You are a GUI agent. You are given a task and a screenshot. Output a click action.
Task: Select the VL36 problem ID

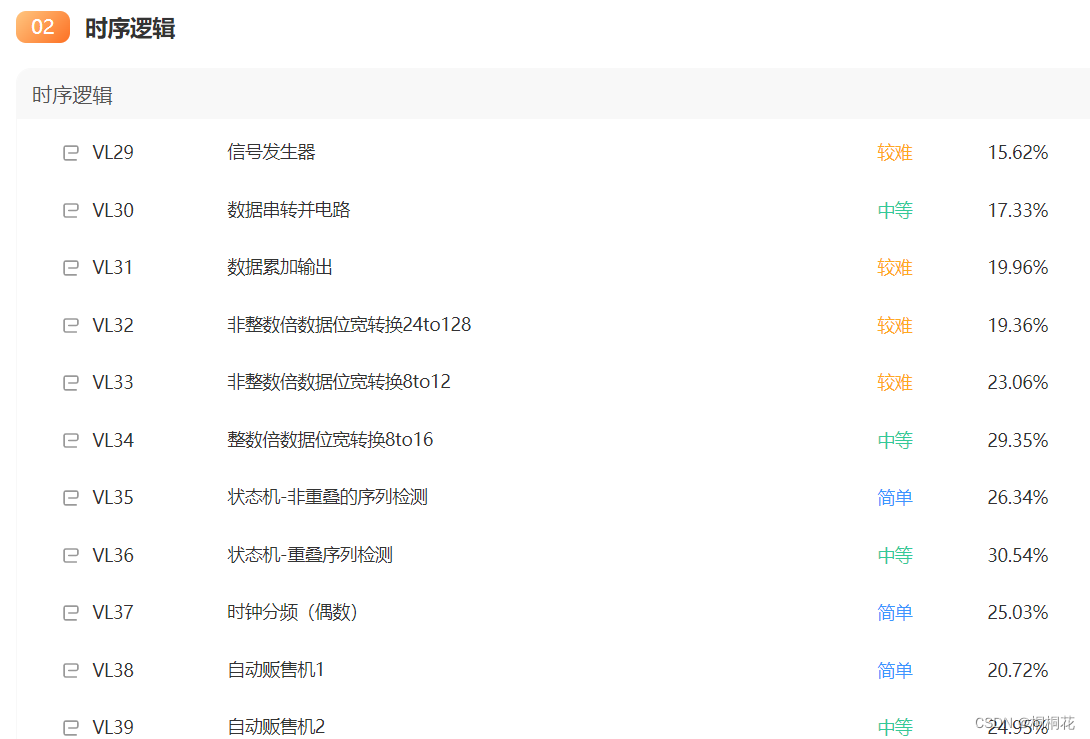(113, 555)
